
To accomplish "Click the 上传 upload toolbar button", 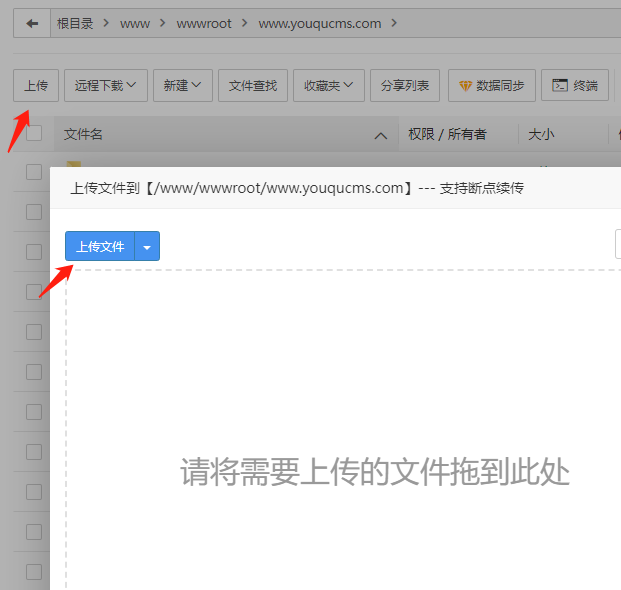I will point(36,86).
